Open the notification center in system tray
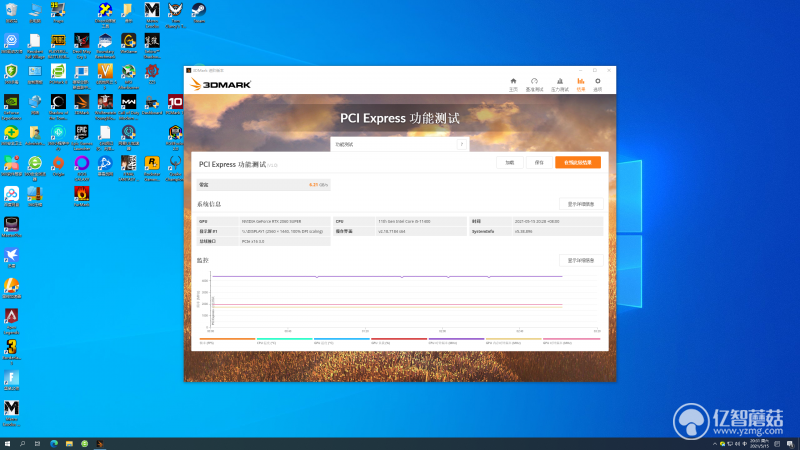800x450 pixels. click(790, 444)
